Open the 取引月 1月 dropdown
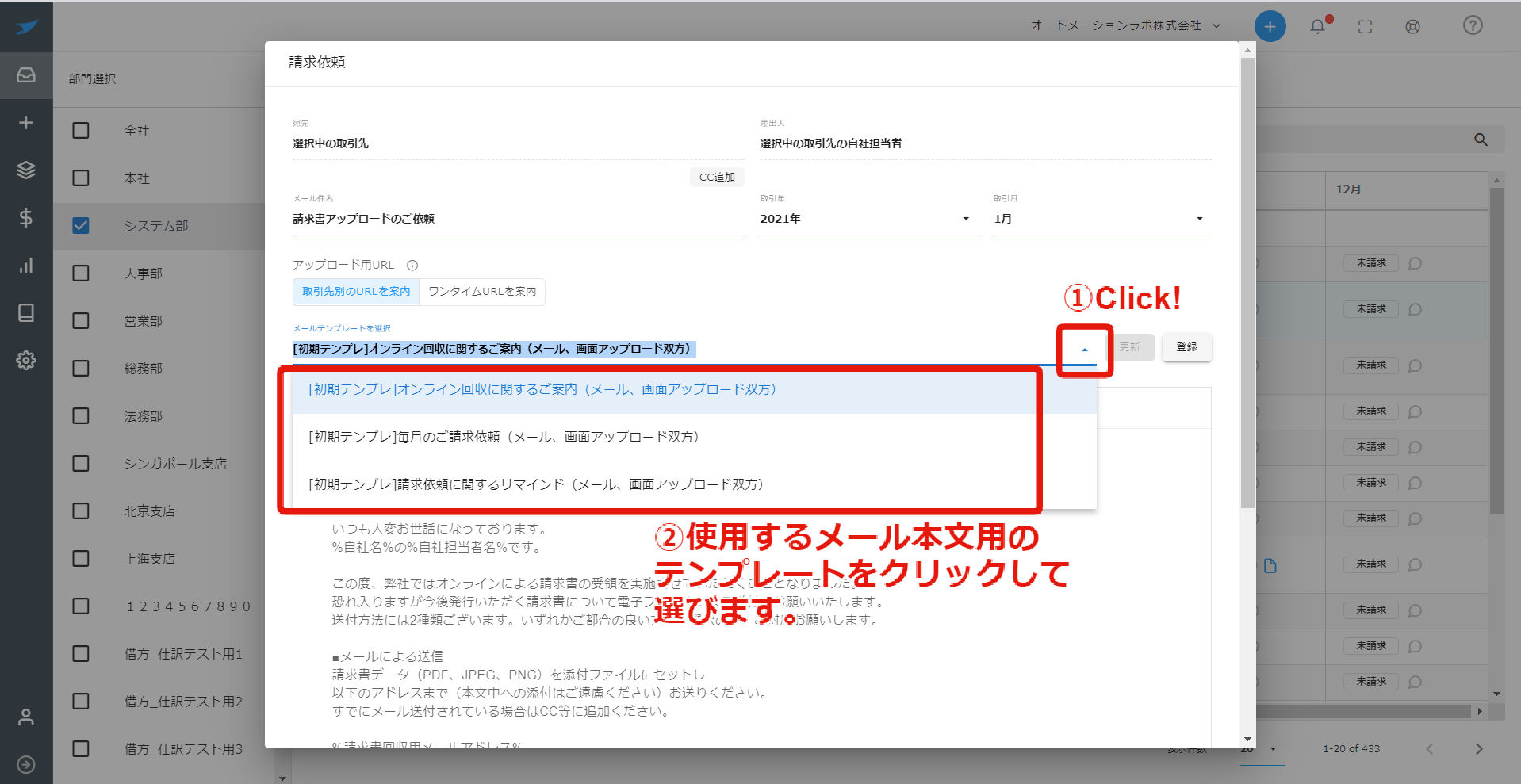 1102,219
